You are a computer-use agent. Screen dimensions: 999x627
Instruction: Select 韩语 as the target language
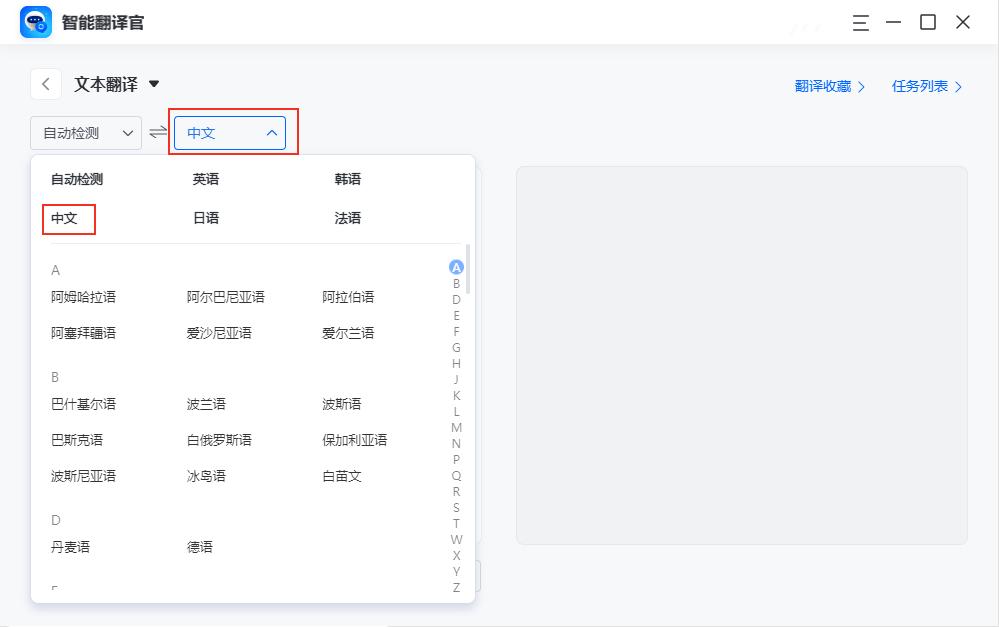[x=347, y=178]
